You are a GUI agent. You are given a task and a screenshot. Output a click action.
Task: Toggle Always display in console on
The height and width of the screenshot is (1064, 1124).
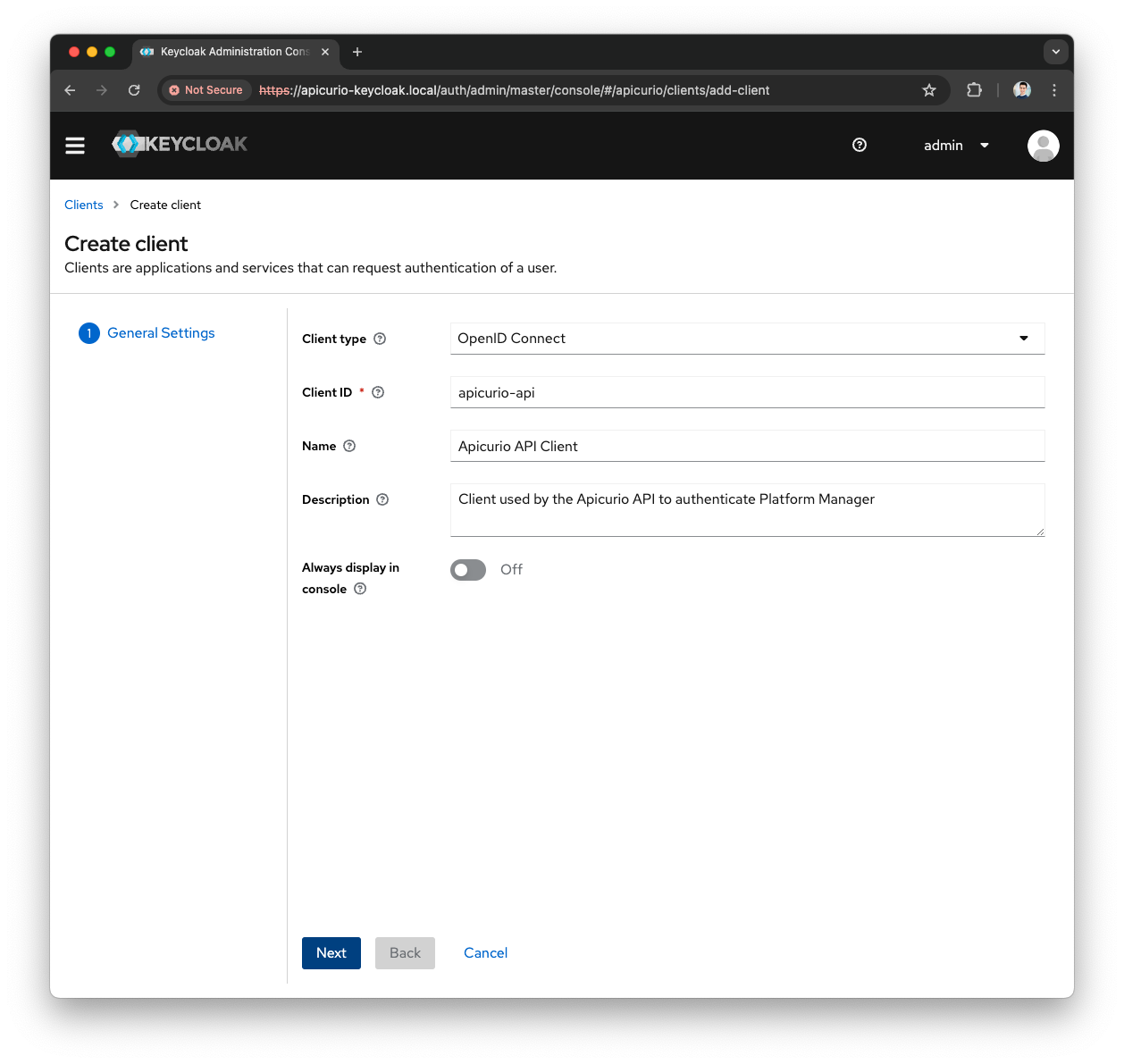click(x=467, y=569)
